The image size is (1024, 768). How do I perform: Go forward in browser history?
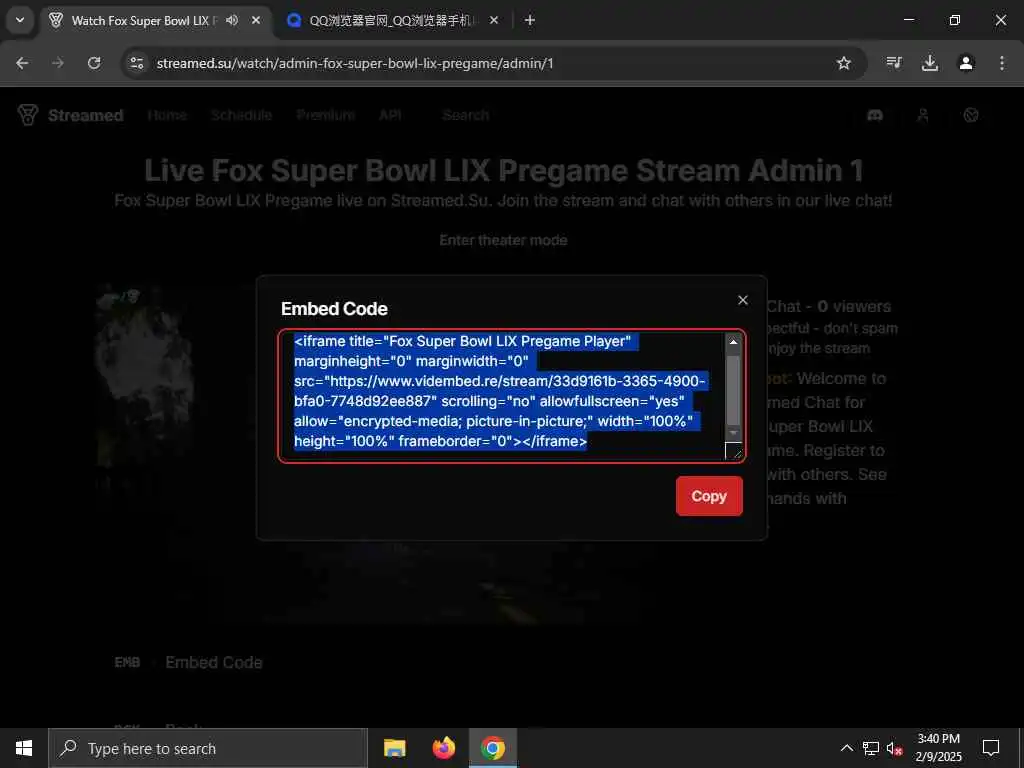click(x=58, y=63)
